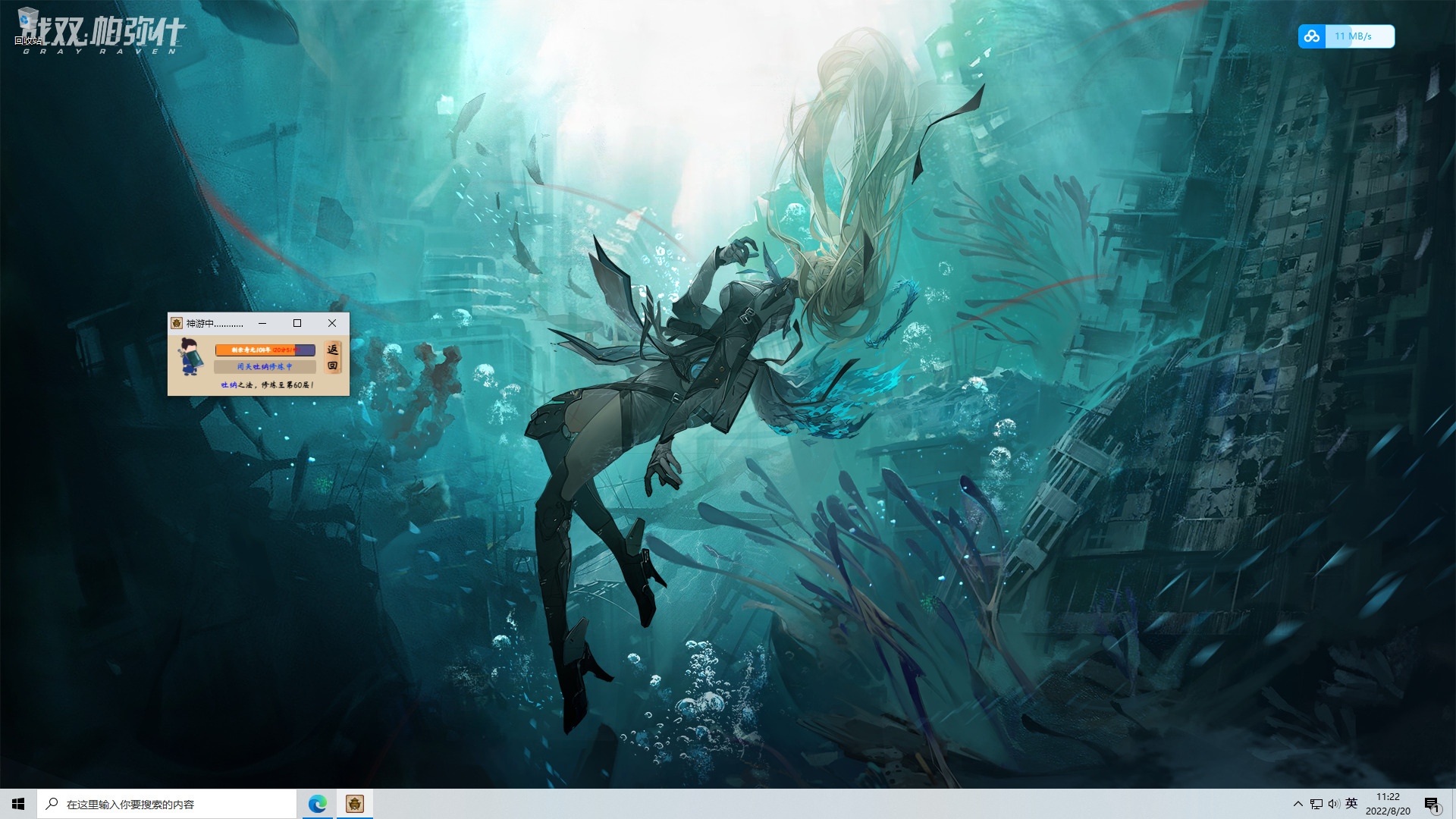Image resolution: width=1456 pixels, height=819 pixels.
Task: Focus the taskbar search input field
Action: [x=167, y=804]
